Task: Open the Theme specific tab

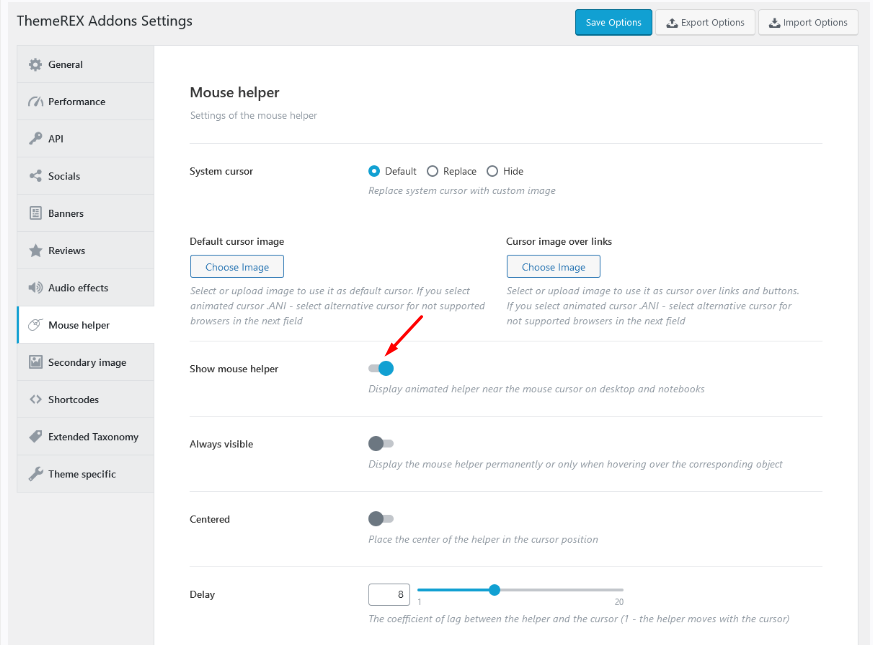Action: tap(86, 474)
